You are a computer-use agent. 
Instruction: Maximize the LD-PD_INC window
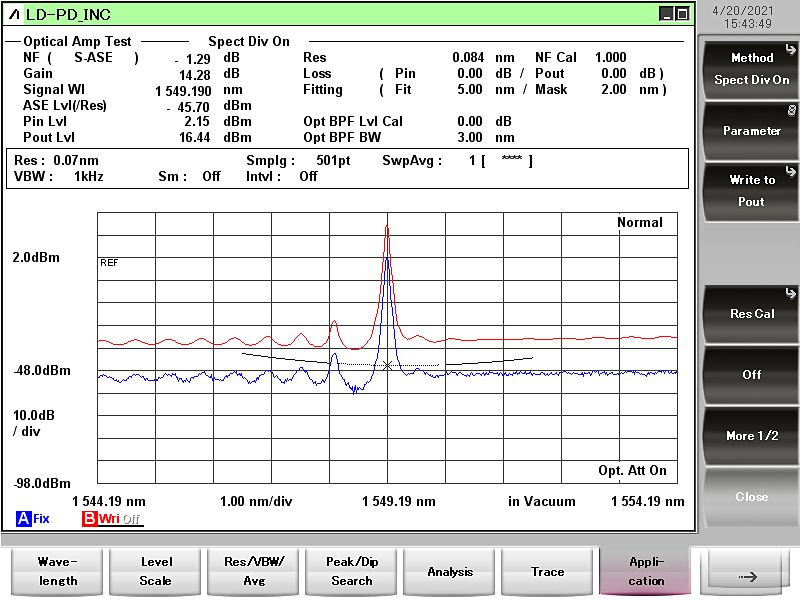(x=682, y=14)
